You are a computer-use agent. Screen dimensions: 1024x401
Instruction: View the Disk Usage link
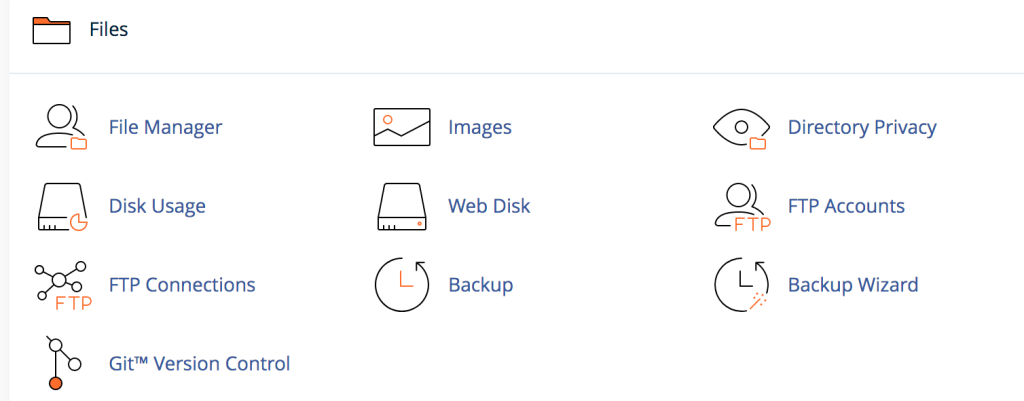click(157, 206)
